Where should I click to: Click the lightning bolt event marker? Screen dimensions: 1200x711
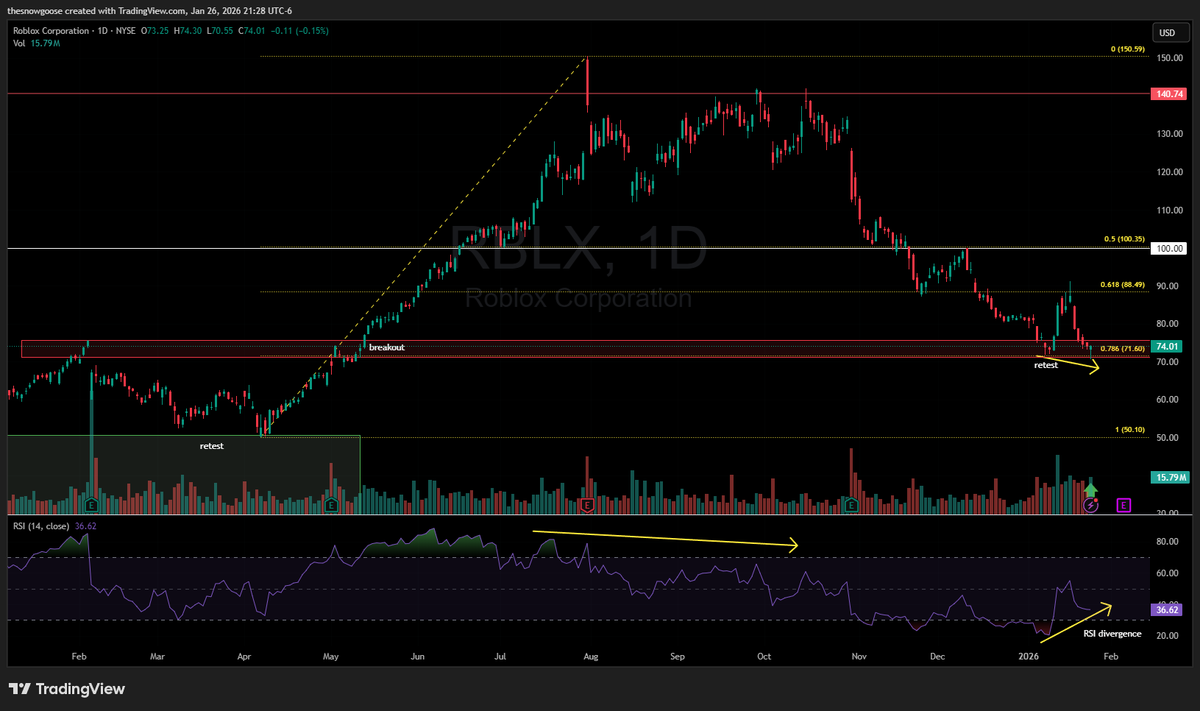(x=1091, y=505)
